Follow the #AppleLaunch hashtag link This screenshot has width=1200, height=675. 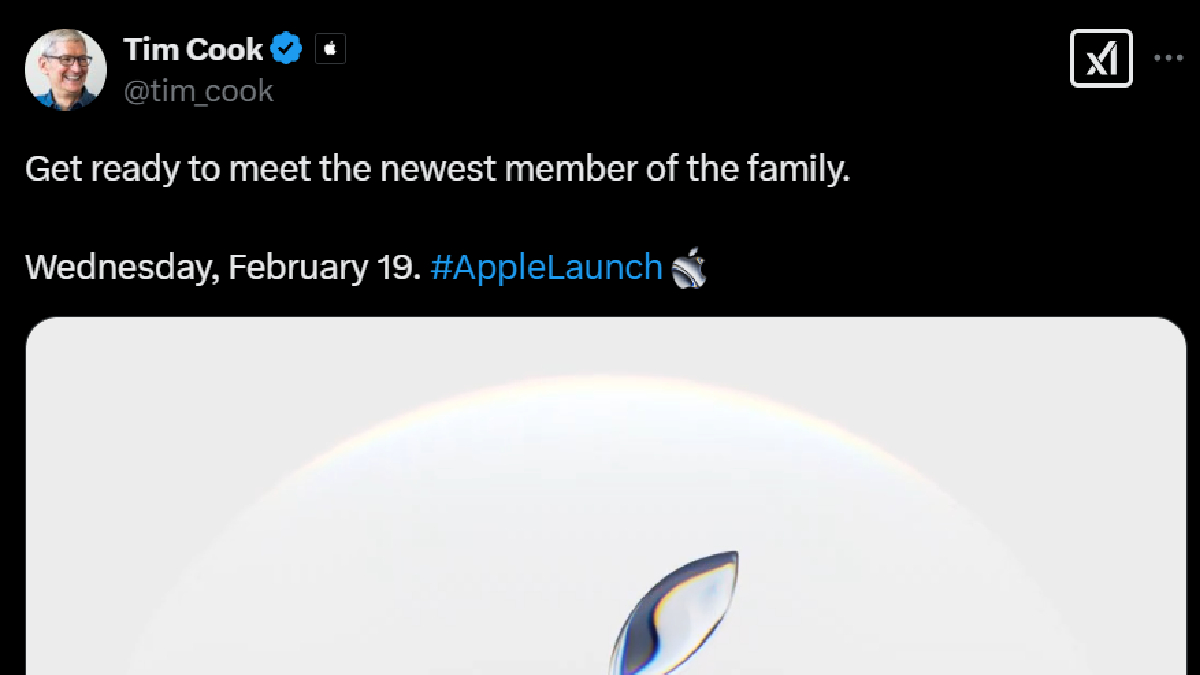point(546,268)
